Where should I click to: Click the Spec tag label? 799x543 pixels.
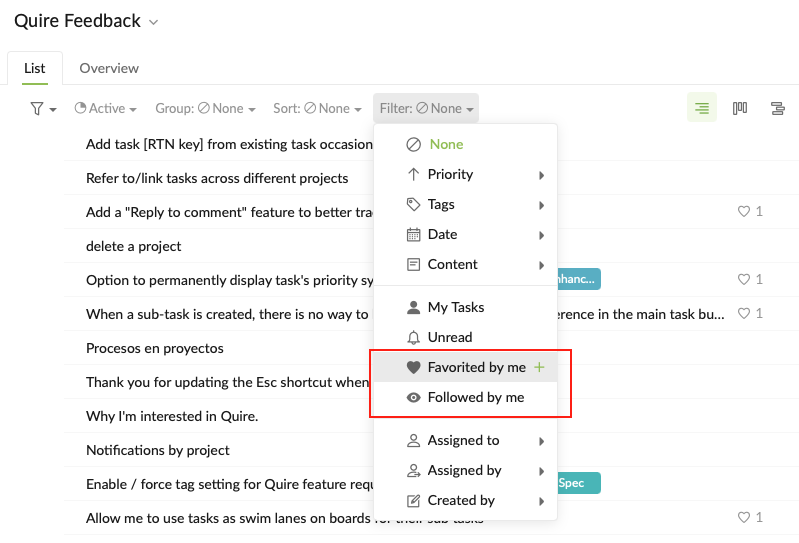pyautogui.click(x=579, y=483)
